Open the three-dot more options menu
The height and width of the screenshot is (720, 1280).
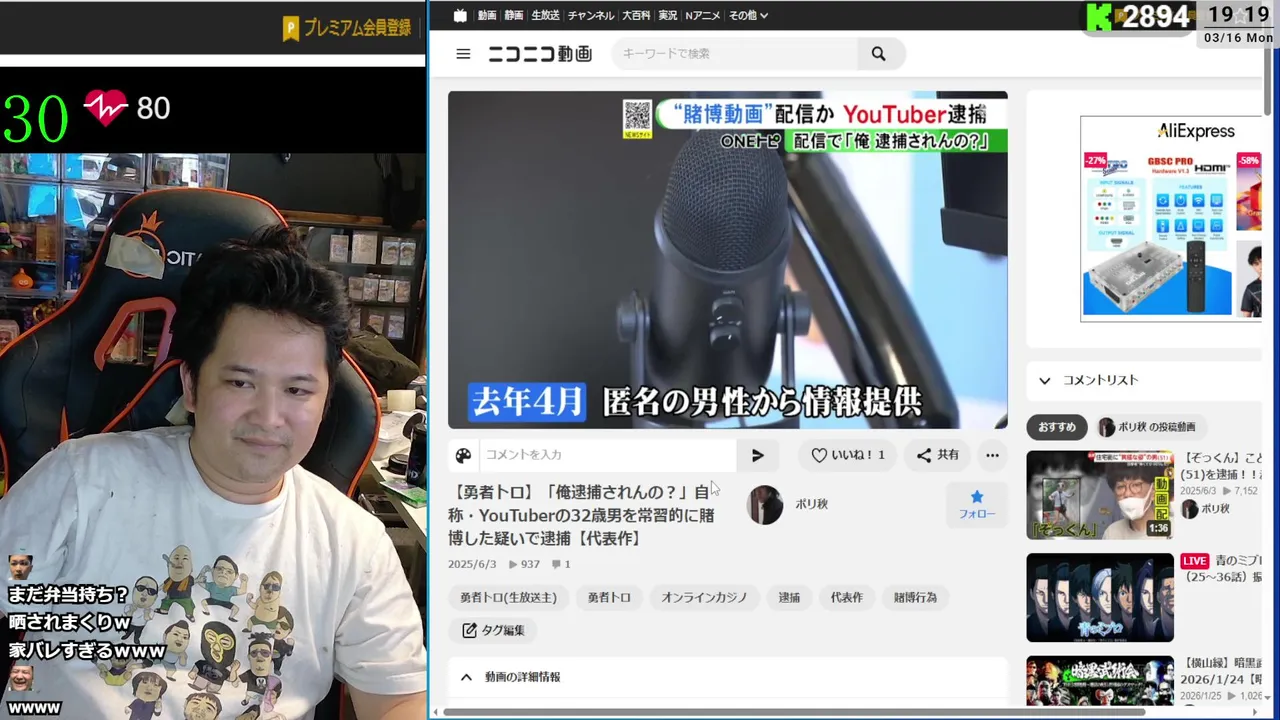tap(992, 455)
